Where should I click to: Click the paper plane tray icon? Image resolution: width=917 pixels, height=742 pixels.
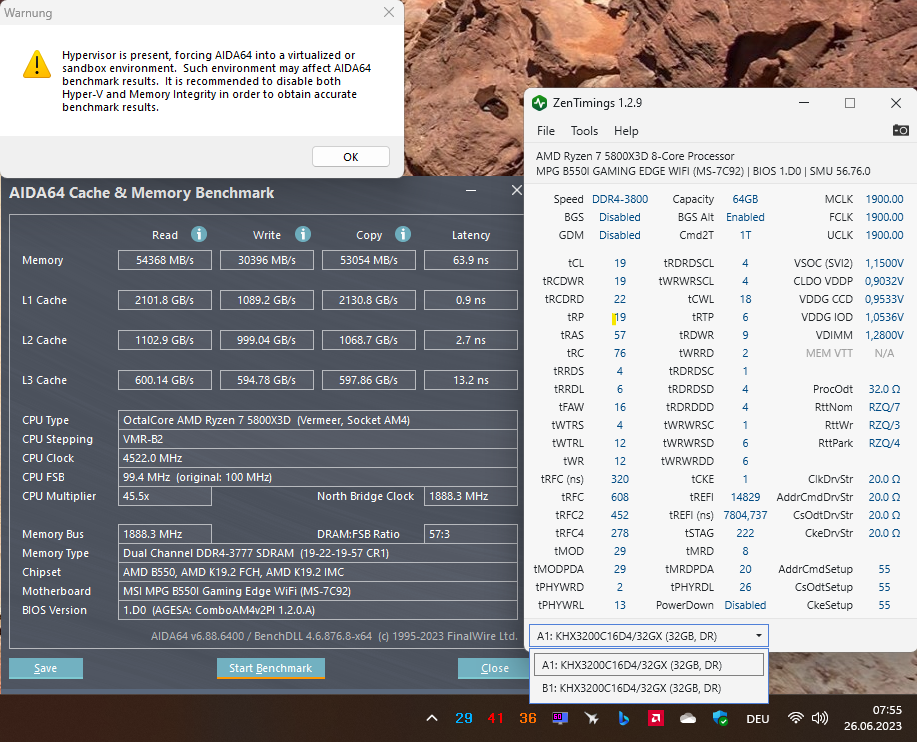click(591, 718)
